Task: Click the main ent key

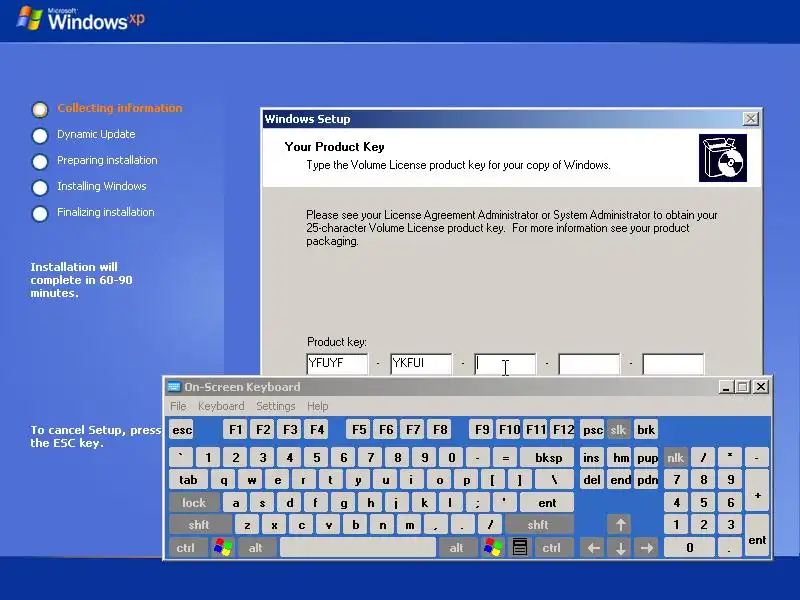Action: coord(547,503)
